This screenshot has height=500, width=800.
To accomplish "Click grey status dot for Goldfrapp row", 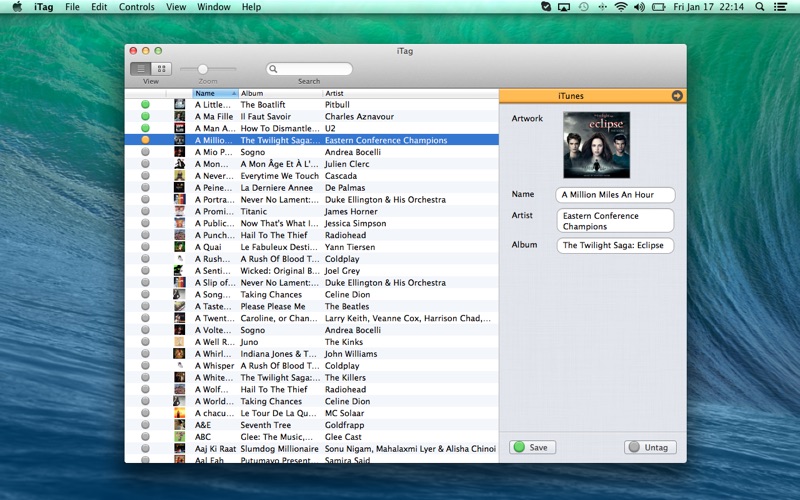I will pyautogui.click(x=145, y=425).
